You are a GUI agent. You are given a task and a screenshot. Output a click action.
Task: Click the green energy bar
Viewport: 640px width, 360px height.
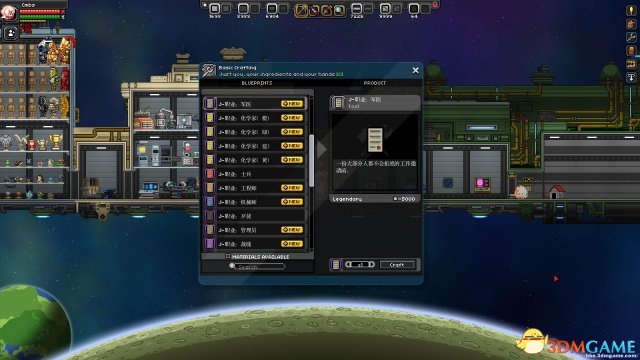point(40,17)
